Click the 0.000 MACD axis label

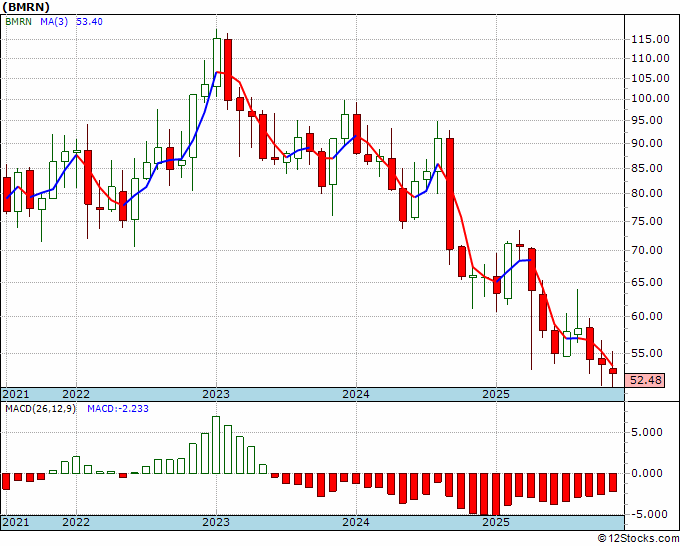point(647,473)
